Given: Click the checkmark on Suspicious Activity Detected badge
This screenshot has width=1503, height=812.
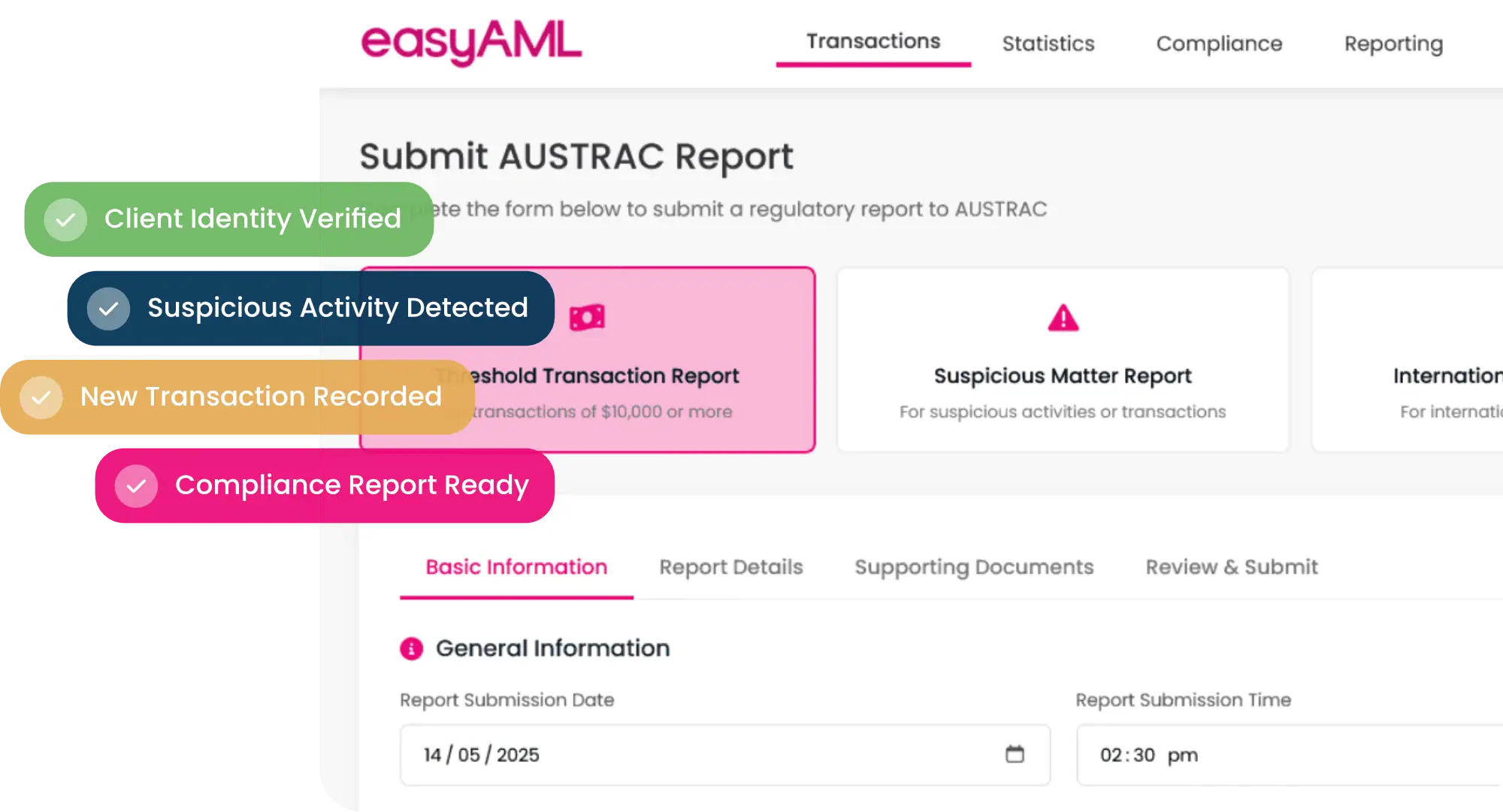Looking at the screenshot, I should (x=108, y=309).
